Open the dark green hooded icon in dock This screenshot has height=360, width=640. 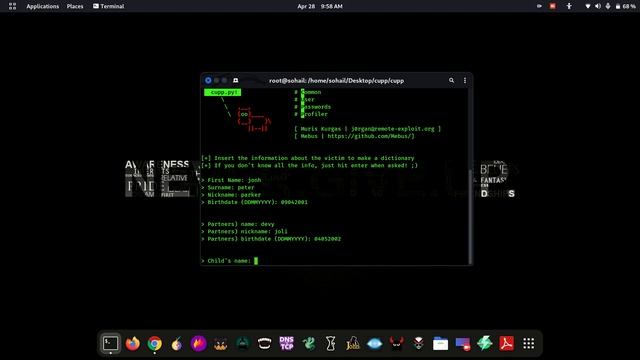click(242, 343)
